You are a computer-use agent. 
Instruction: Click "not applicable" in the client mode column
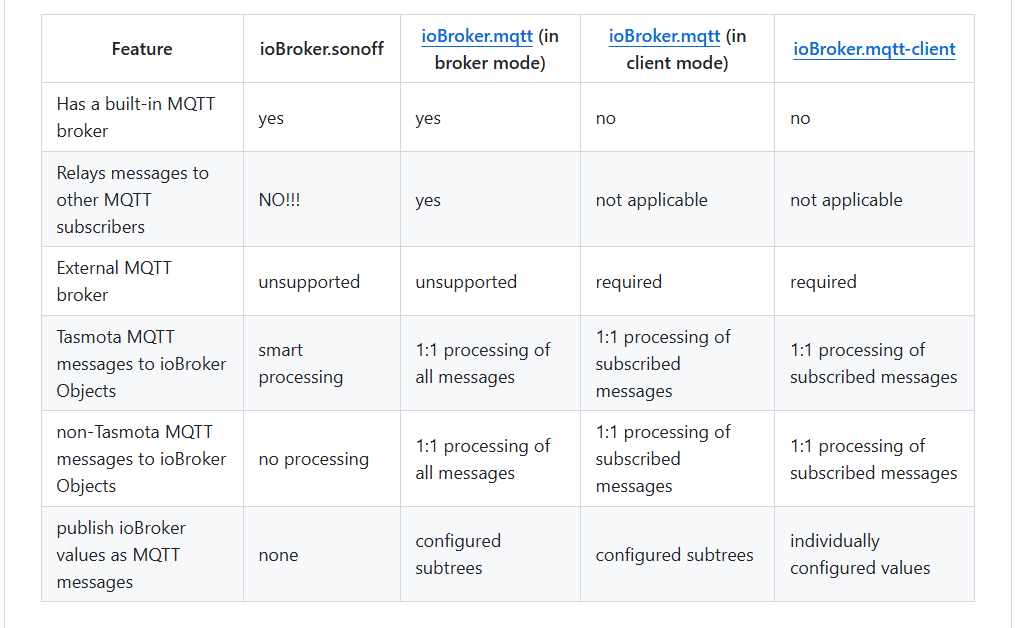click(651, 200)
